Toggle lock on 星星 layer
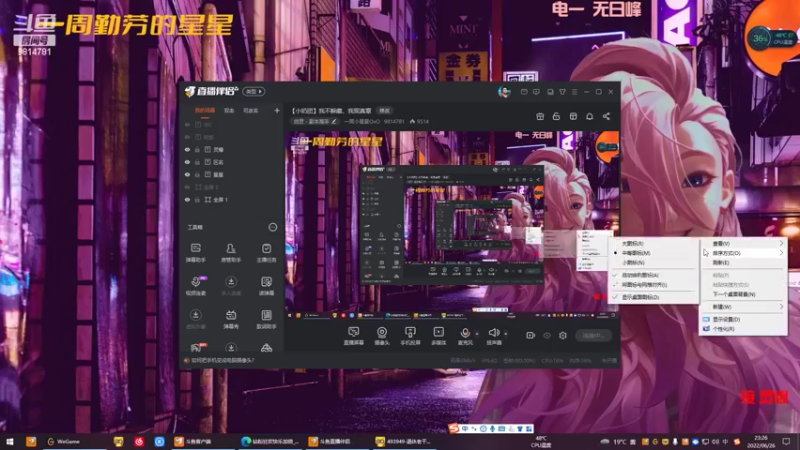 197,174
